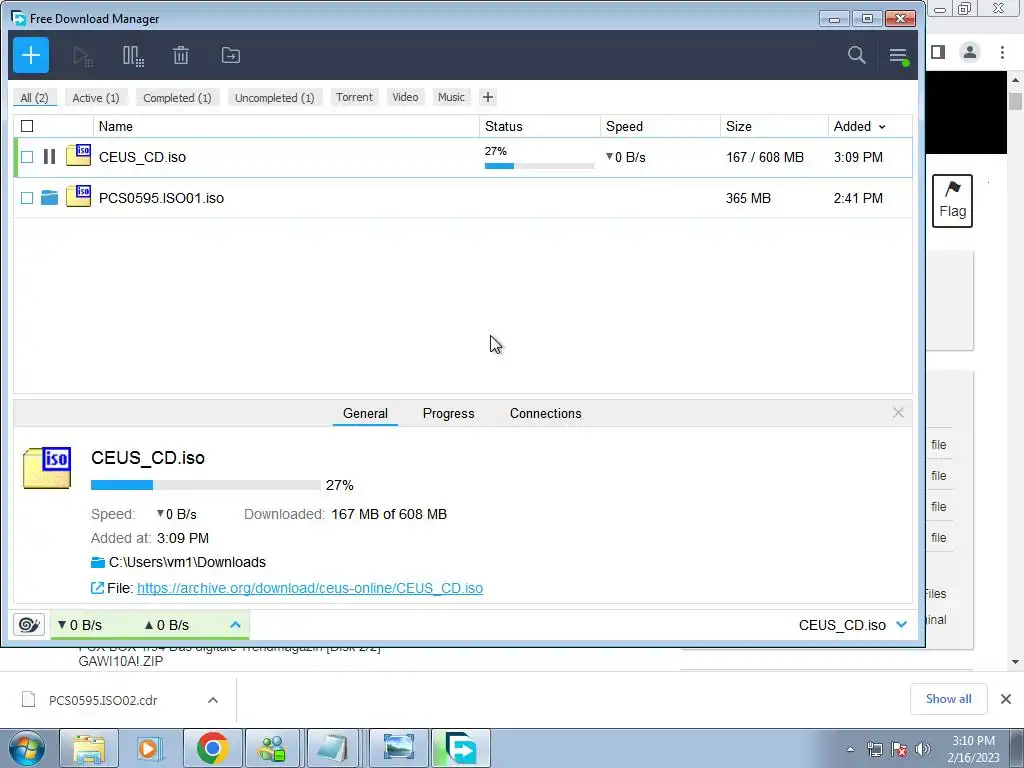The height and width of the screenshot is (768, 1024).
Task: Add a new tag filter with plus
Action: [488, 97]
